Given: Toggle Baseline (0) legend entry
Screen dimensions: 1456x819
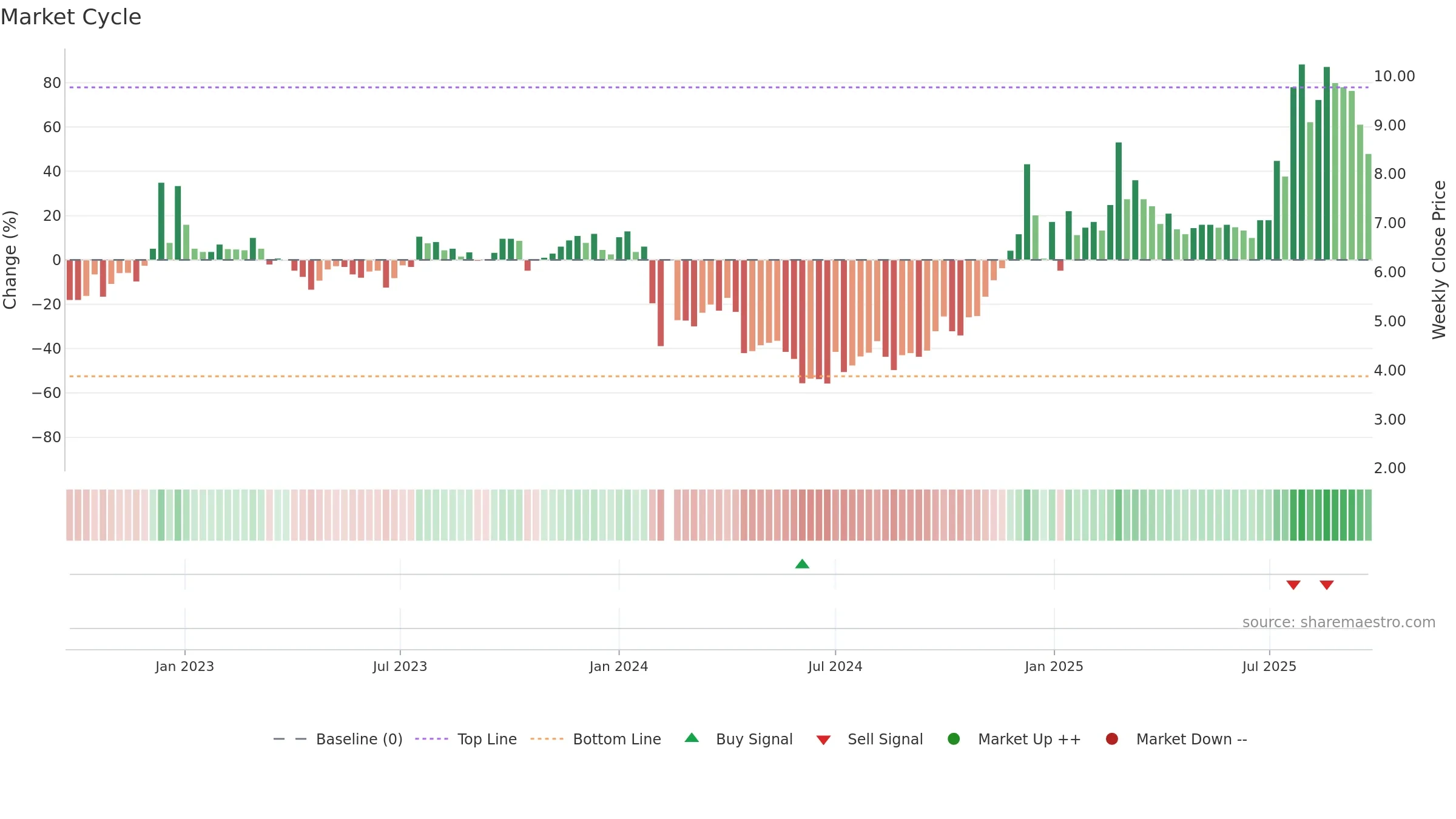Looking at the screenshot, I should click(338, 739).
